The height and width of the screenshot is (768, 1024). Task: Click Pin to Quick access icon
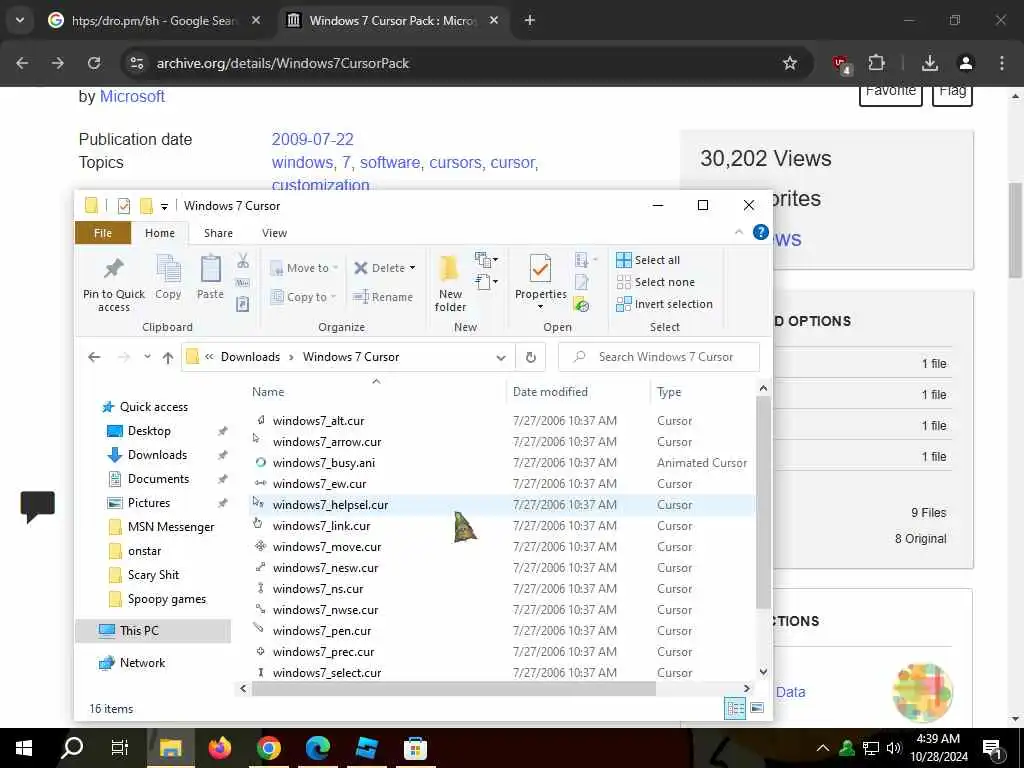(x=114, y=269)
